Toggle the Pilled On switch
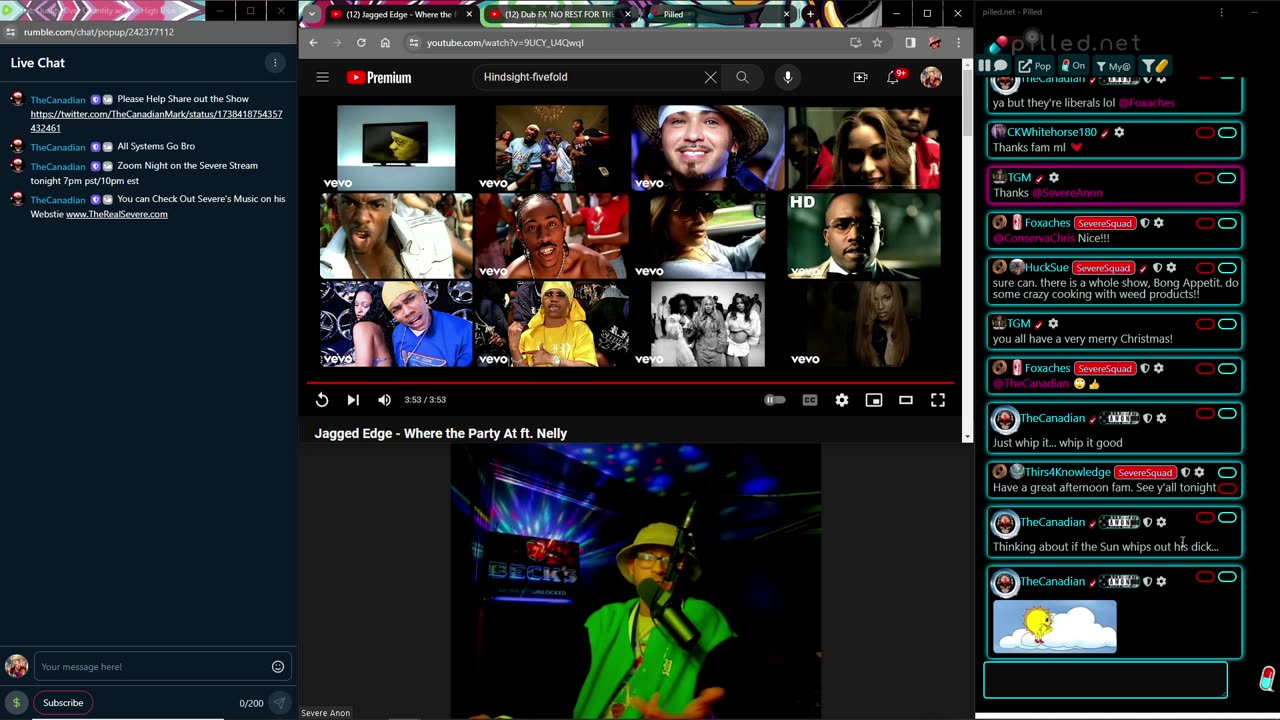The height and width of the screenshot is (720, 1280). 1073,66
